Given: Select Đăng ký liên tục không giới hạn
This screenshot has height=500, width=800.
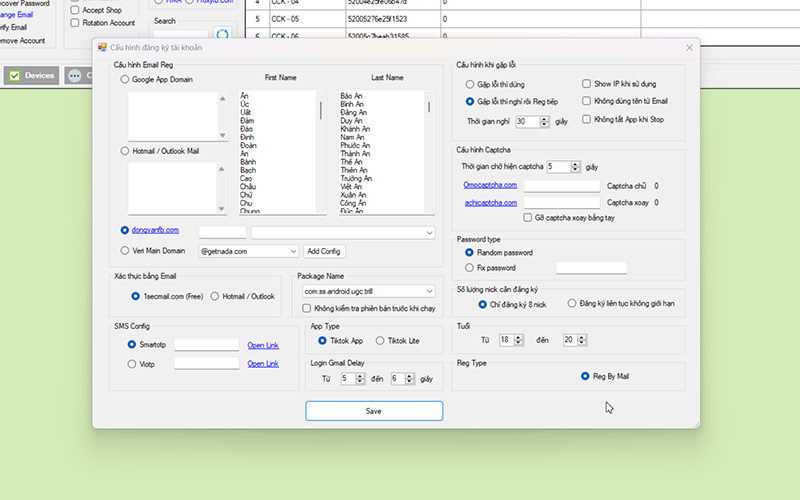Looking at the screenshot, I should click(571, 303).
